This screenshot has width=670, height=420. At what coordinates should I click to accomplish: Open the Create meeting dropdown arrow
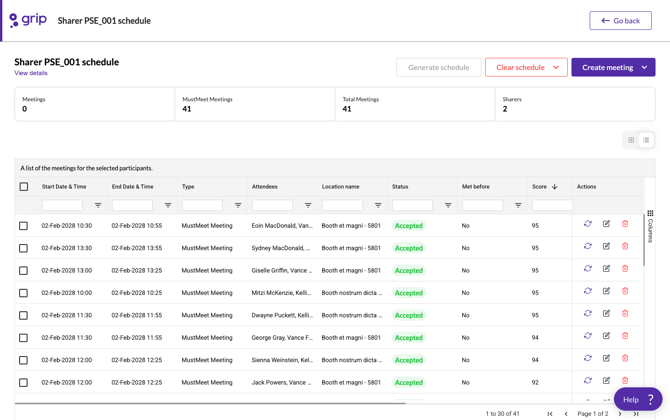point(644,68)
